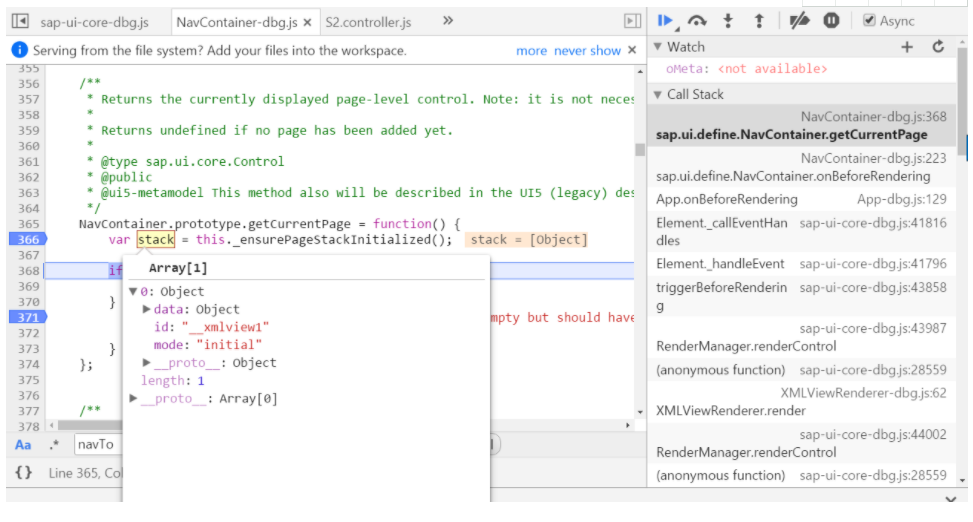Deactivate all breakpoints
Screen dimensions: 973x522
799,21
